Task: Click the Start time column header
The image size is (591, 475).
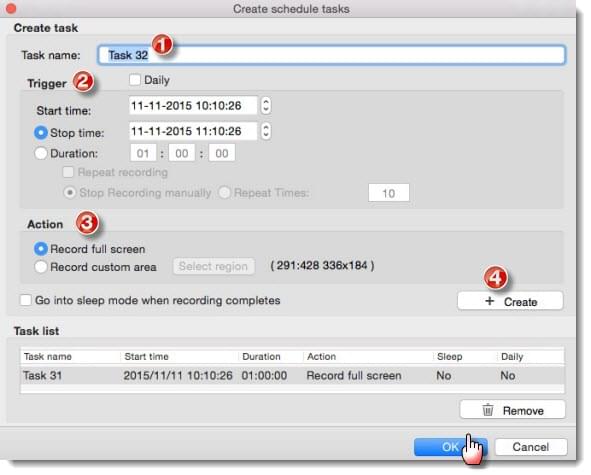Action: (x=146, y=357)
